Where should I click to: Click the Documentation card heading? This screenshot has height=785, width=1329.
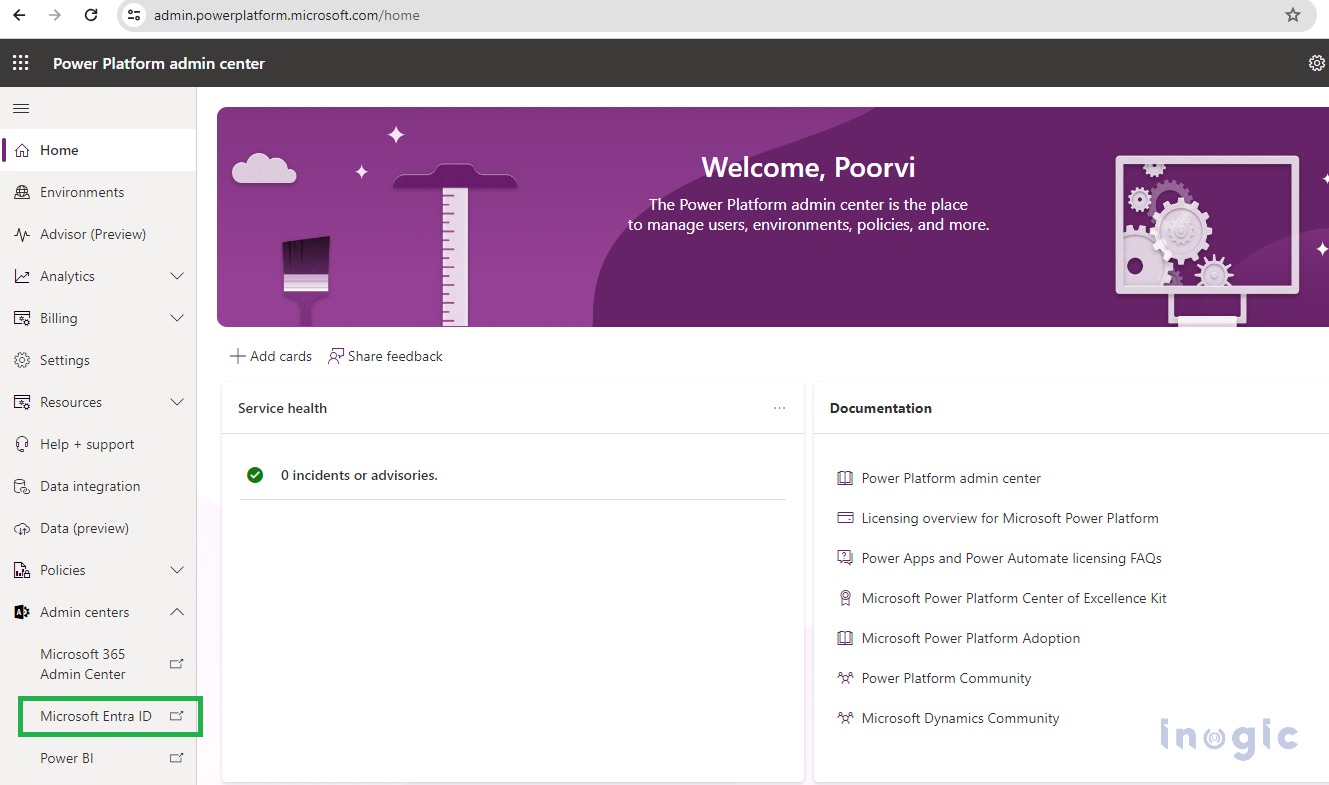881,408
